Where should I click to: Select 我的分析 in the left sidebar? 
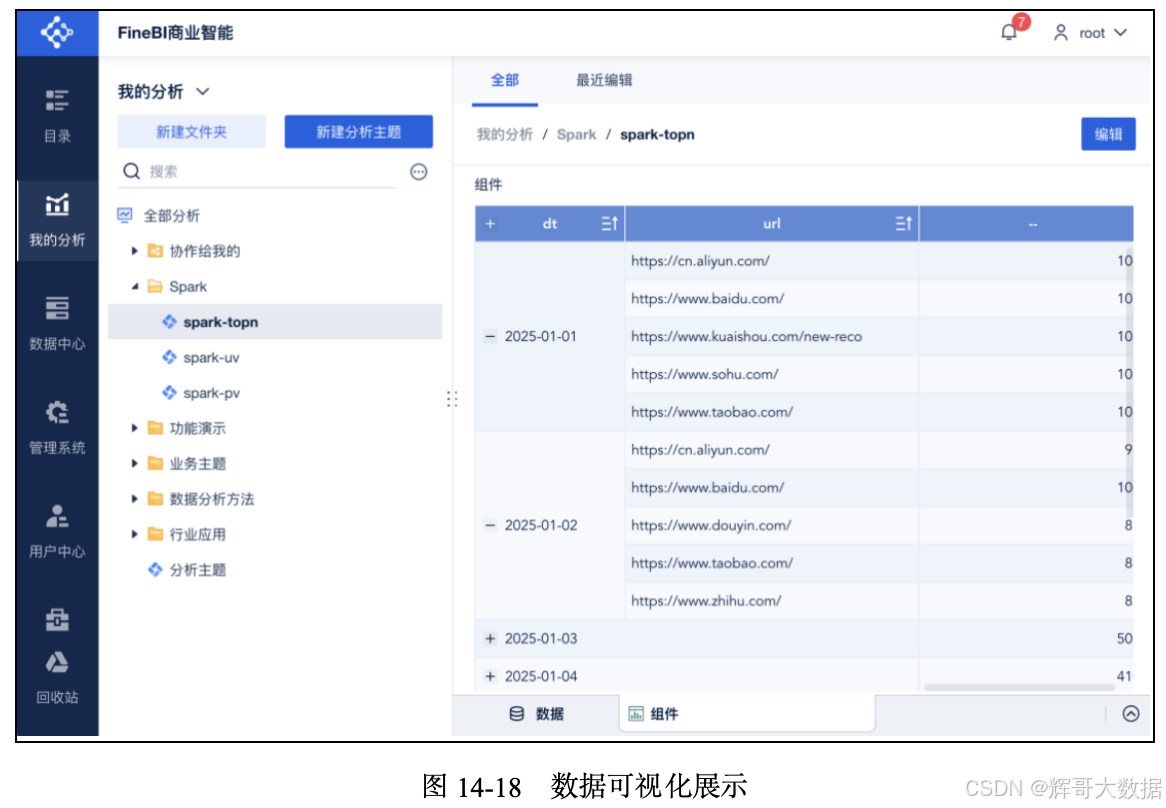tap(57, 220)
